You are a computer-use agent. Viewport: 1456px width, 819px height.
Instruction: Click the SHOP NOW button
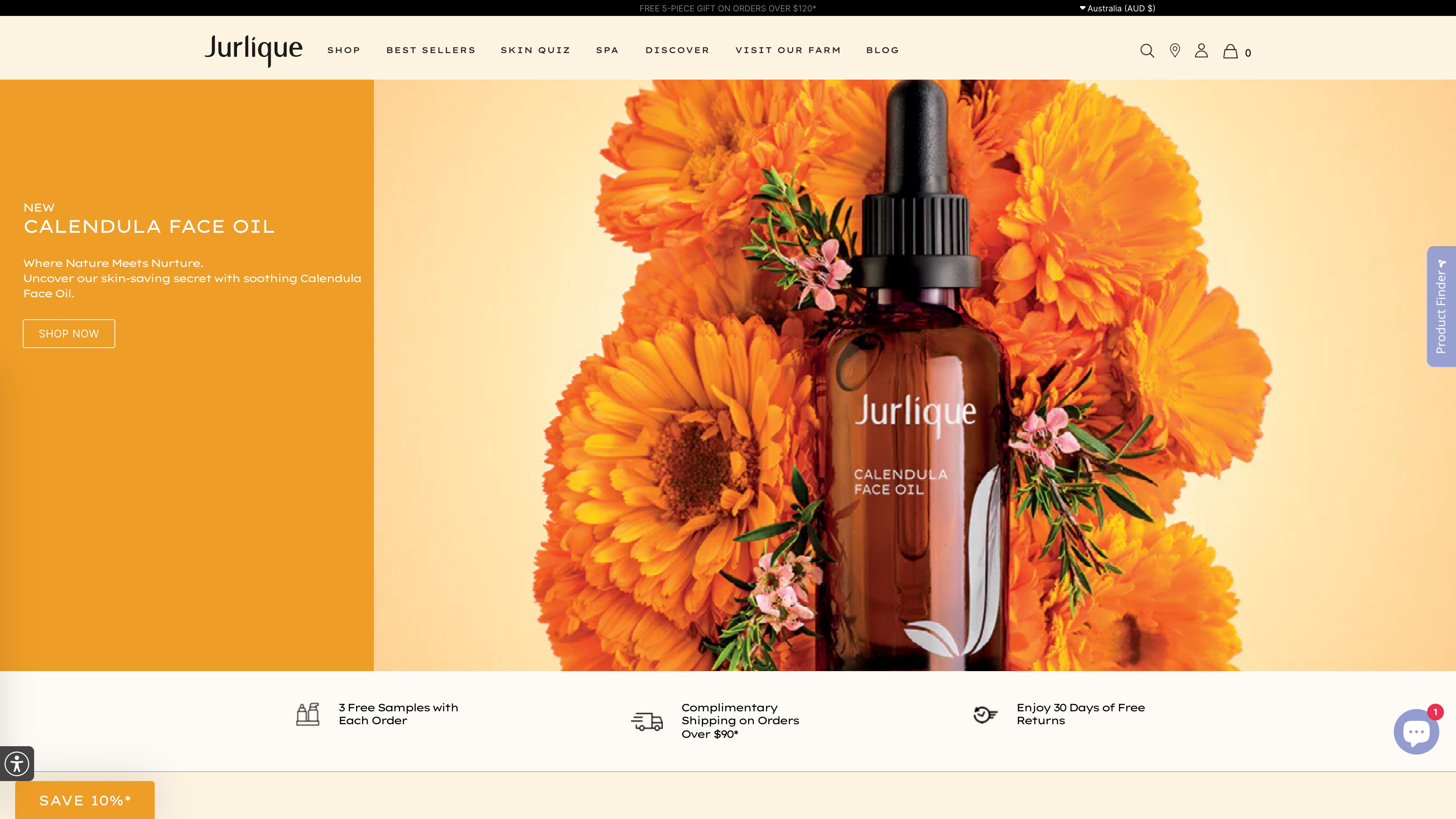click(x=68, y=334)
